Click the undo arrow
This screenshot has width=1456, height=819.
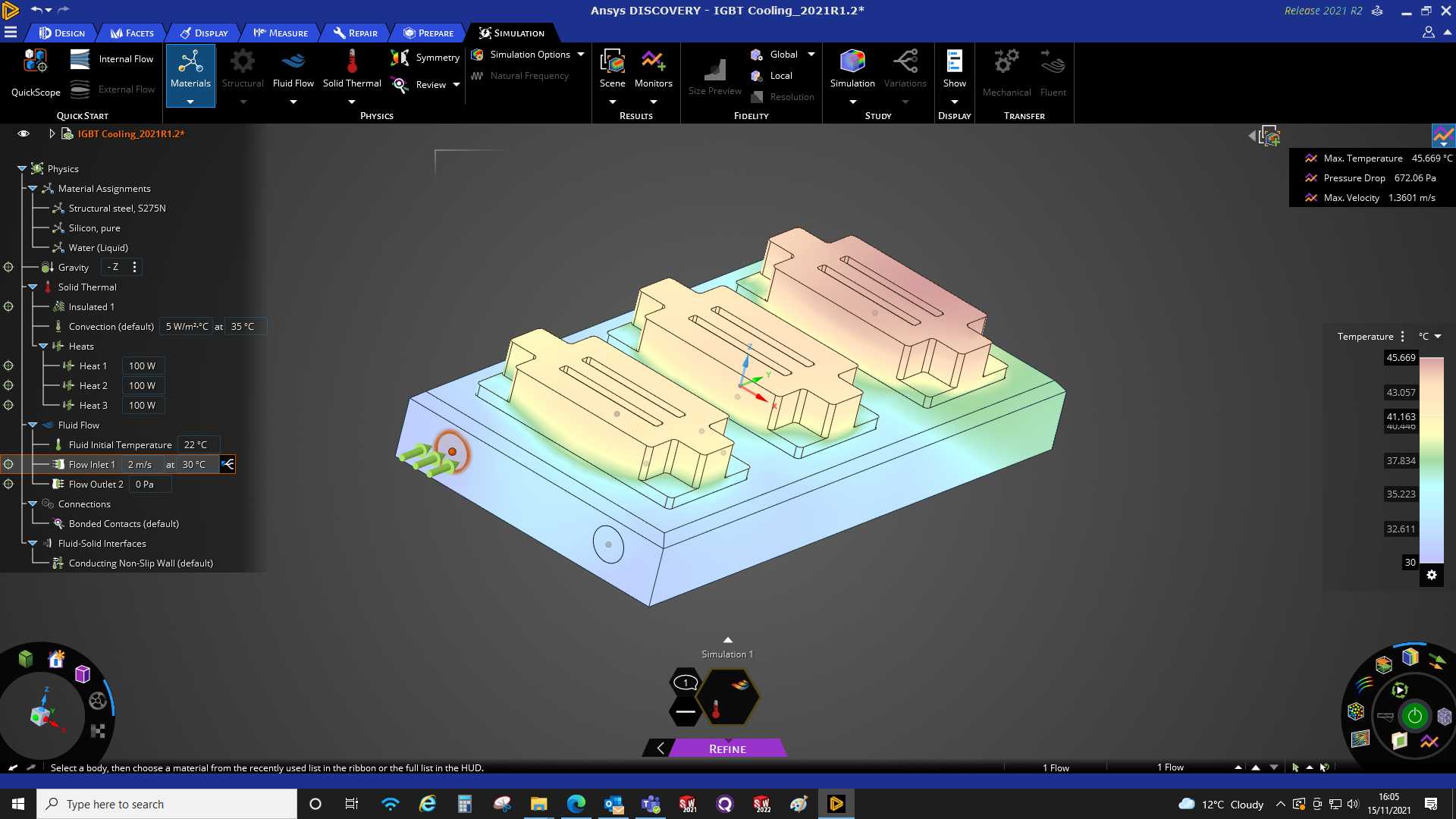coord(36,10)
